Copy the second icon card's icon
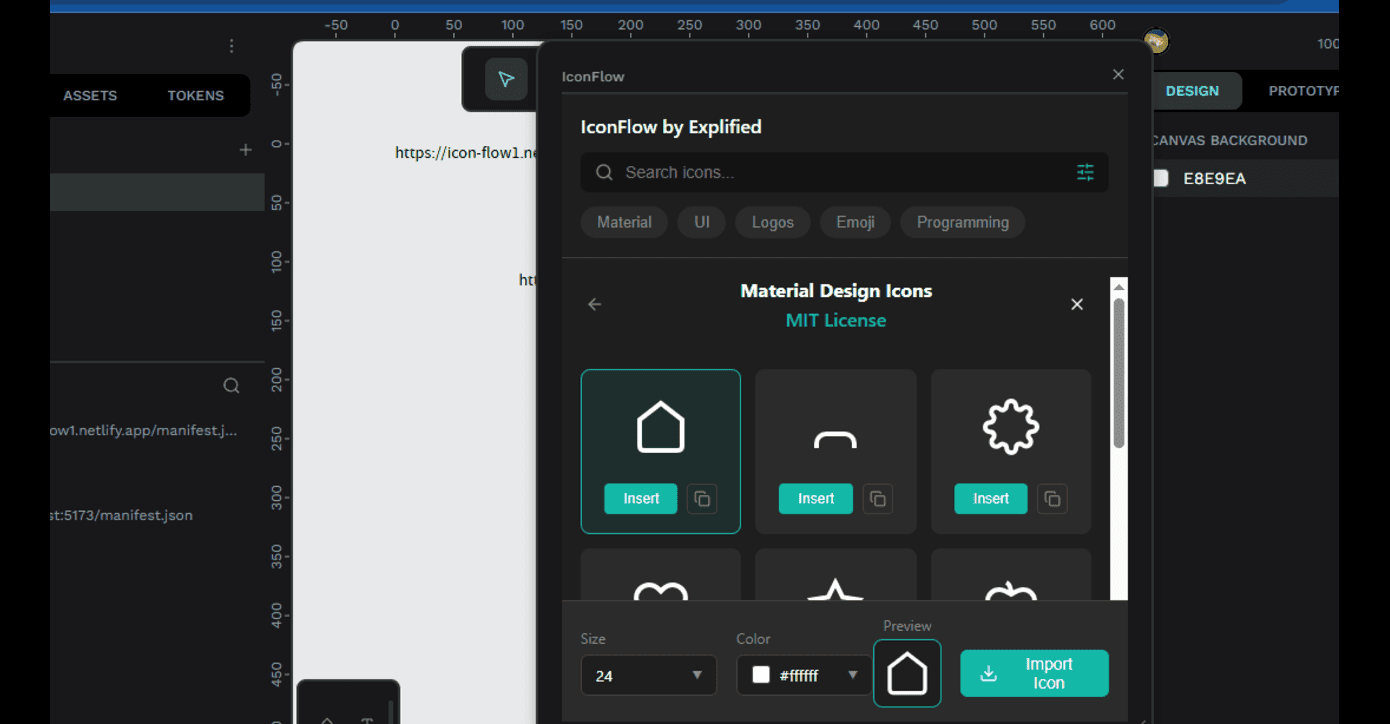 (877, 498)
